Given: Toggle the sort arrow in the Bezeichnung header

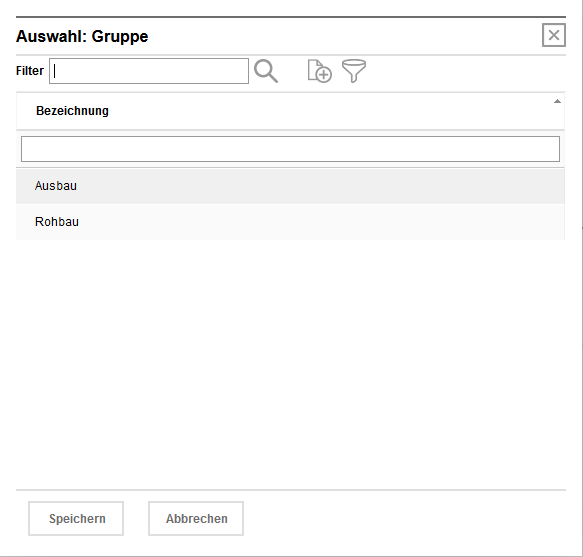Looking at the screenshot, I should (557, 102).
